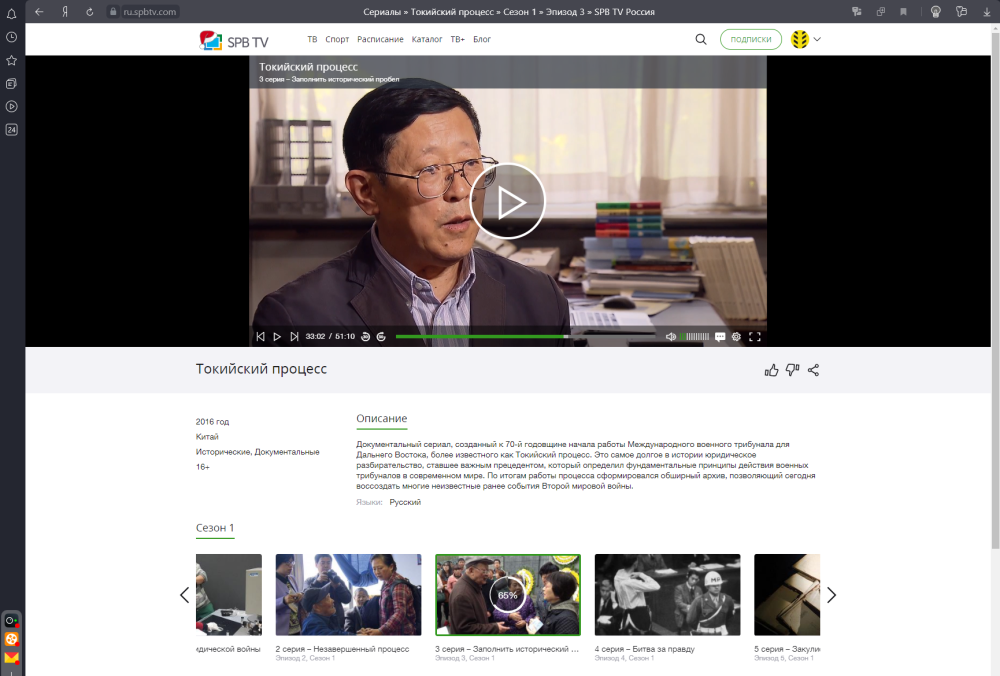The width and height of the screenshot is (1000, 676).
Task: Open the browser downloads arrow
Action: tap(987, 11)
